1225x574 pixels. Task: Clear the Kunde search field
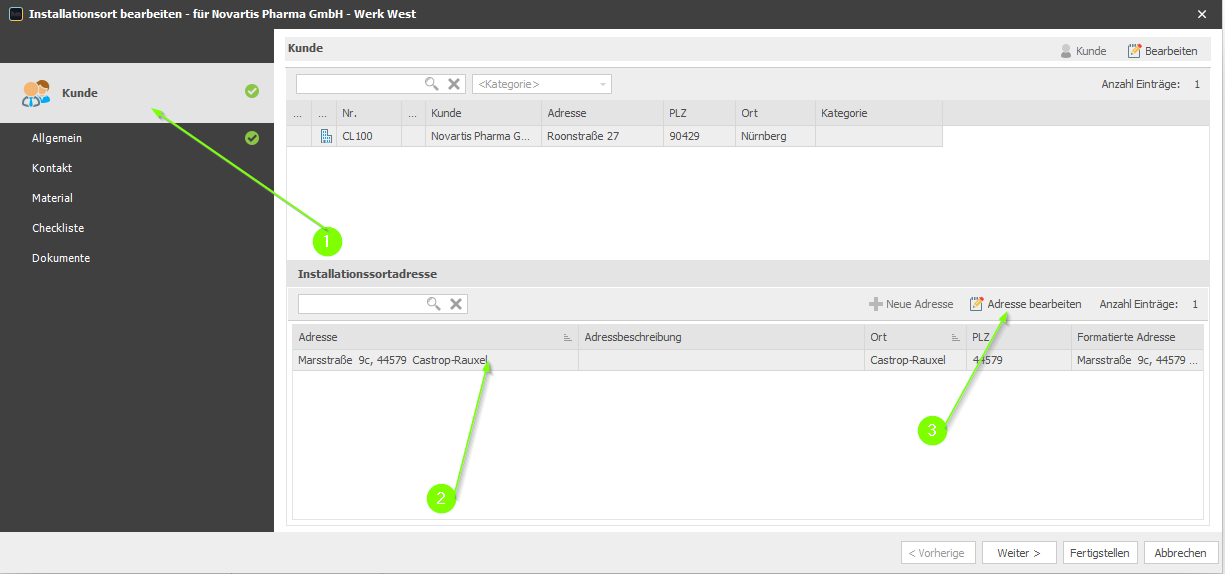point(454,84)
